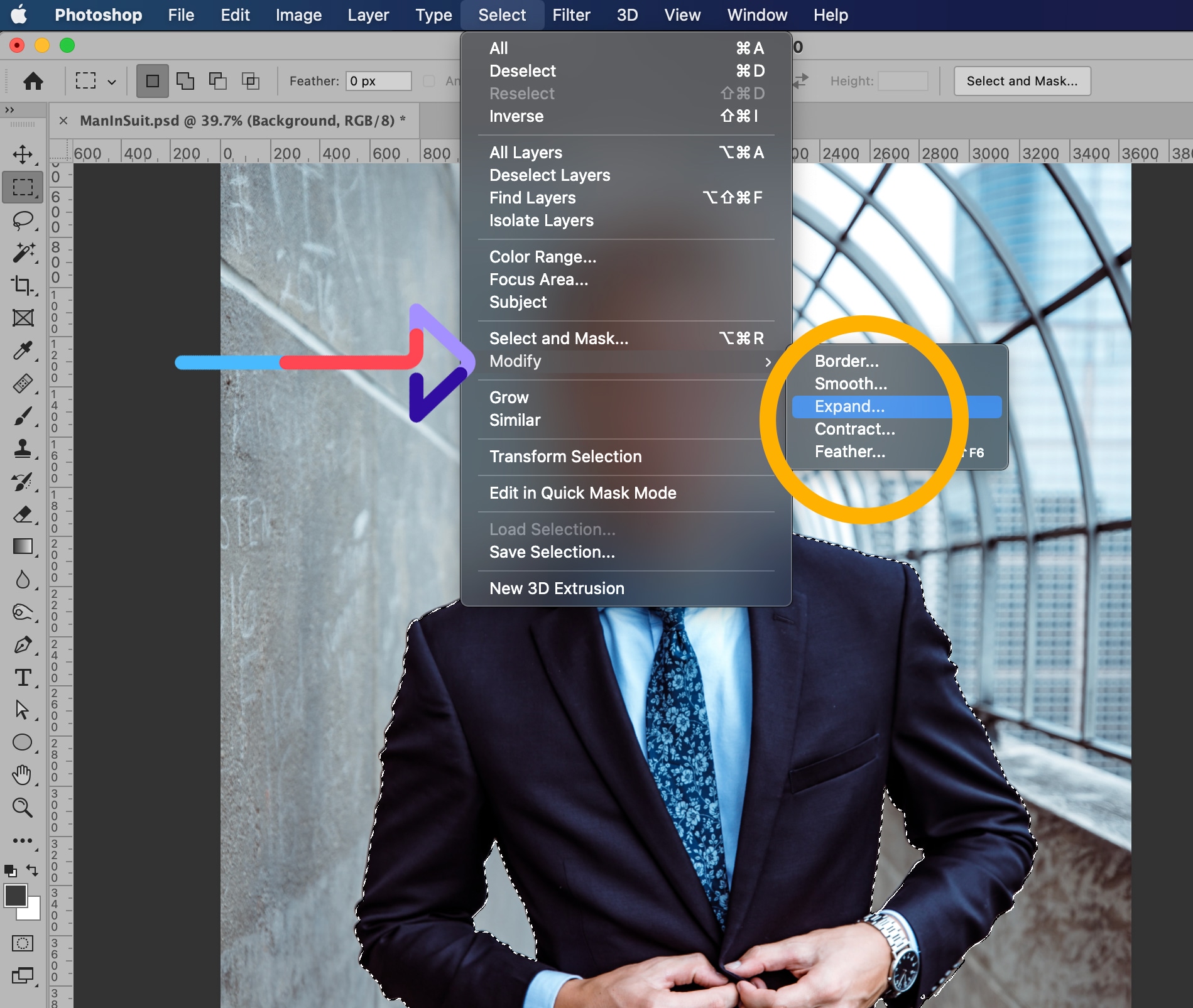The image size is (1193, 1008).
Task: Open the tool preset picker dropdown arrow
Action: 112,82
